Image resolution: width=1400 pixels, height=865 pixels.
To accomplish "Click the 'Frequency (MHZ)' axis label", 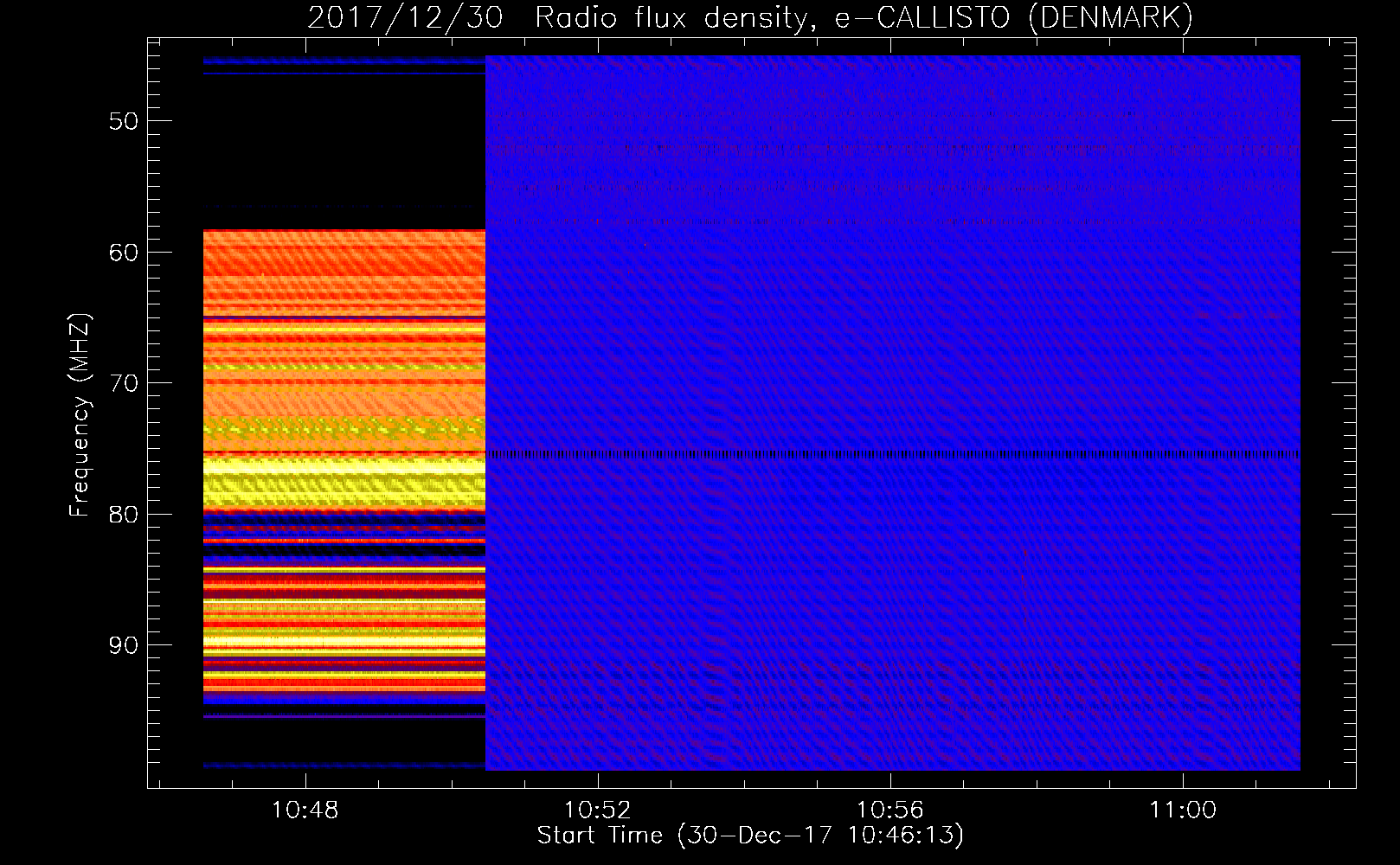I will [x=80, y=415].
